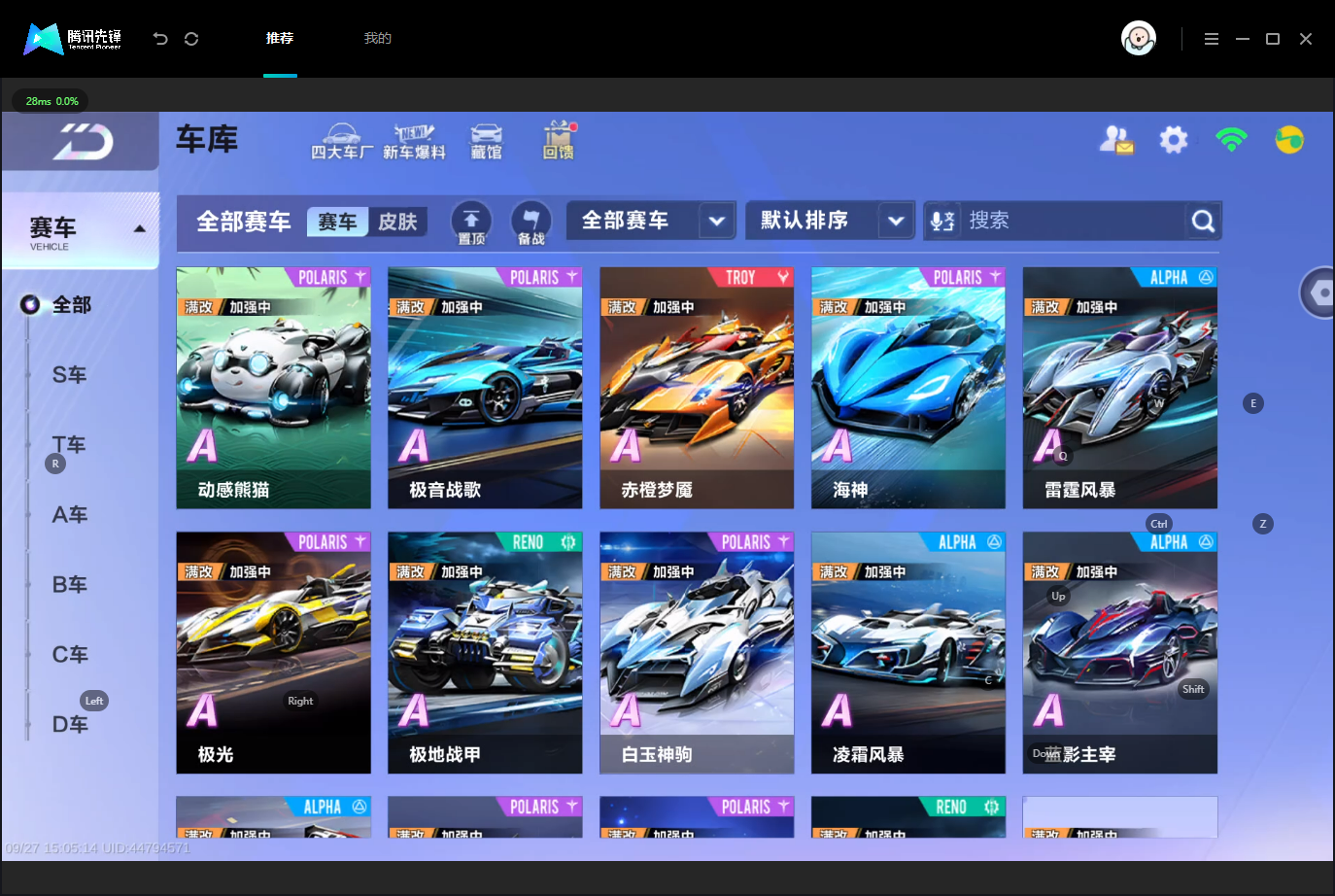
Task: Click the 备战 battle-ready button
Action: point(531,223)
